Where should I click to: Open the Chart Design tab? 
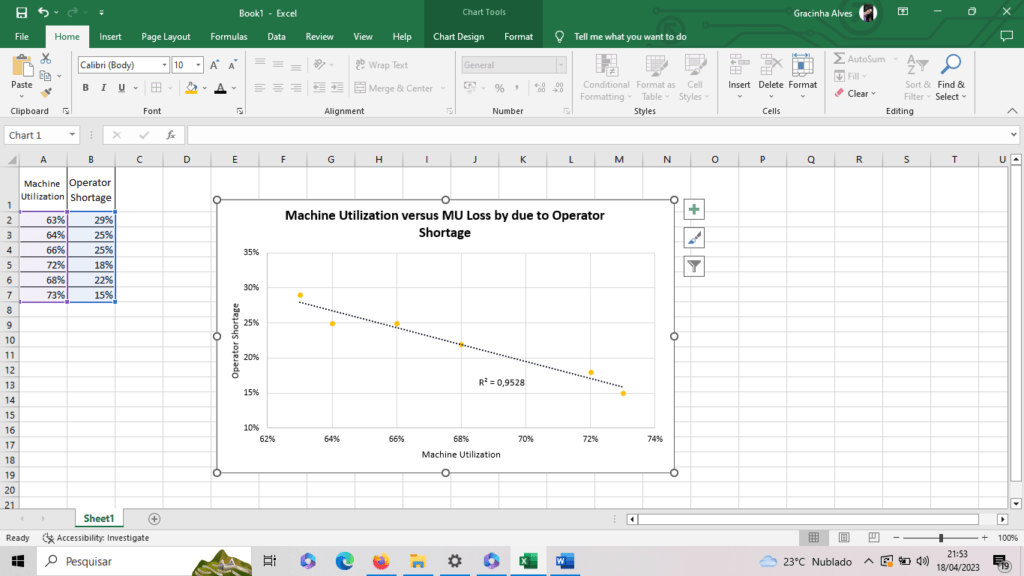[458, 37]
